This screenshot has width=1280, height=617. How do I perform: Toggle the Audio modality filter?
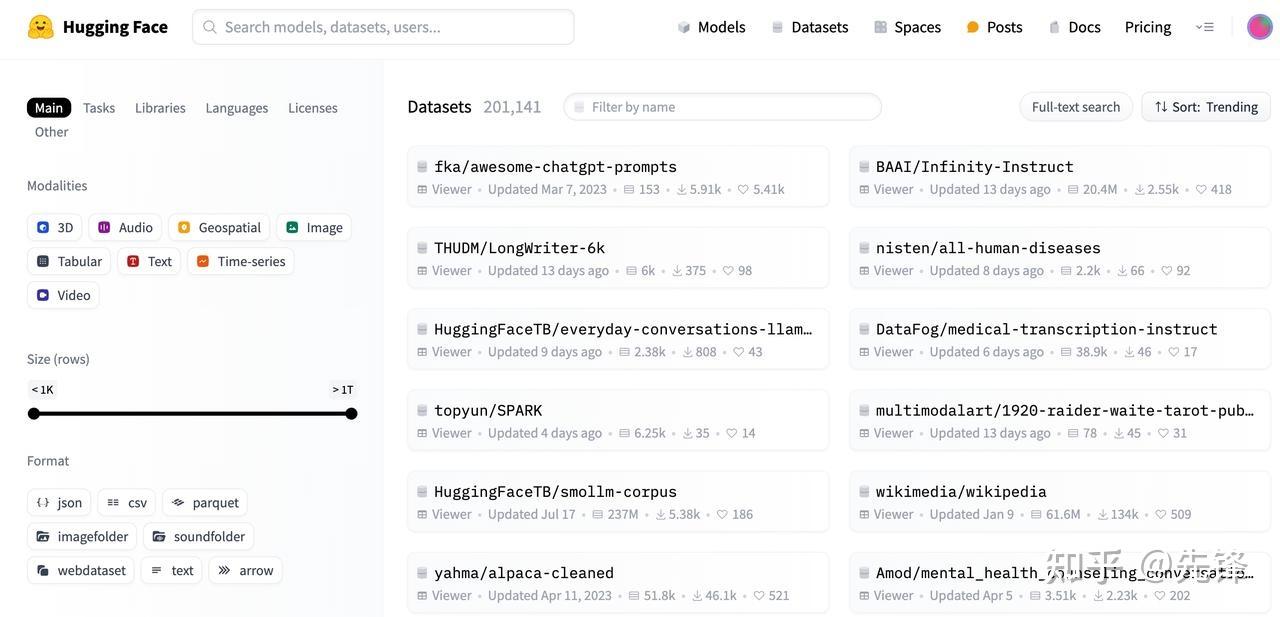coord(125,227)
